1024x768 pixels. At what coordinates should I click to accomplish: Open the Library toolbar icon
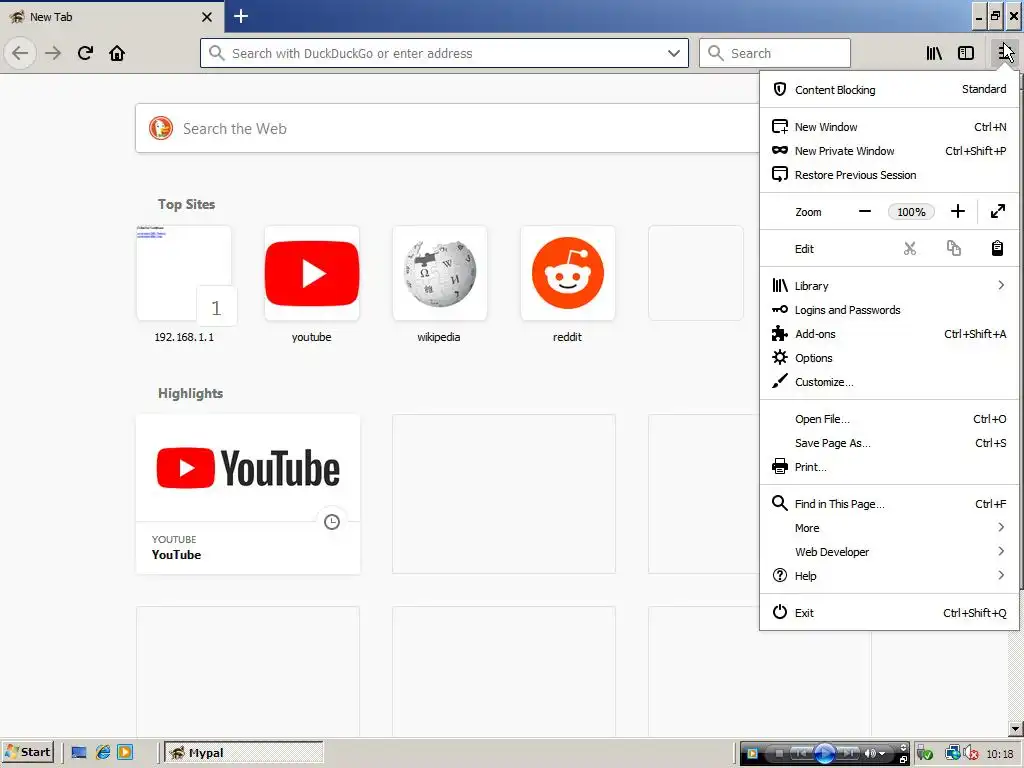[934, 53]
